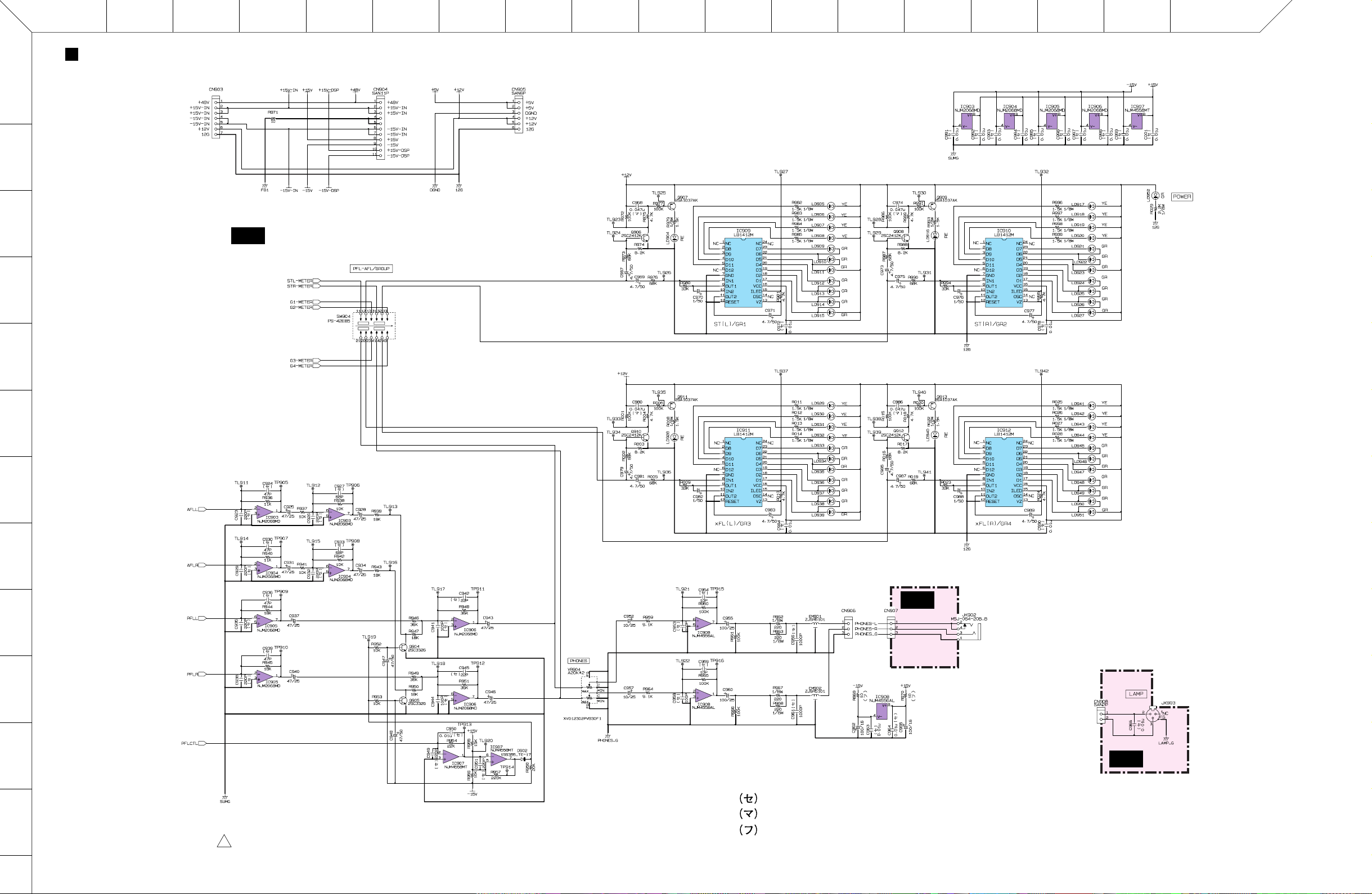Click the warning triangle symbol at the bottom left
This screenshot has width=1372, height=894.
(224, 841)
